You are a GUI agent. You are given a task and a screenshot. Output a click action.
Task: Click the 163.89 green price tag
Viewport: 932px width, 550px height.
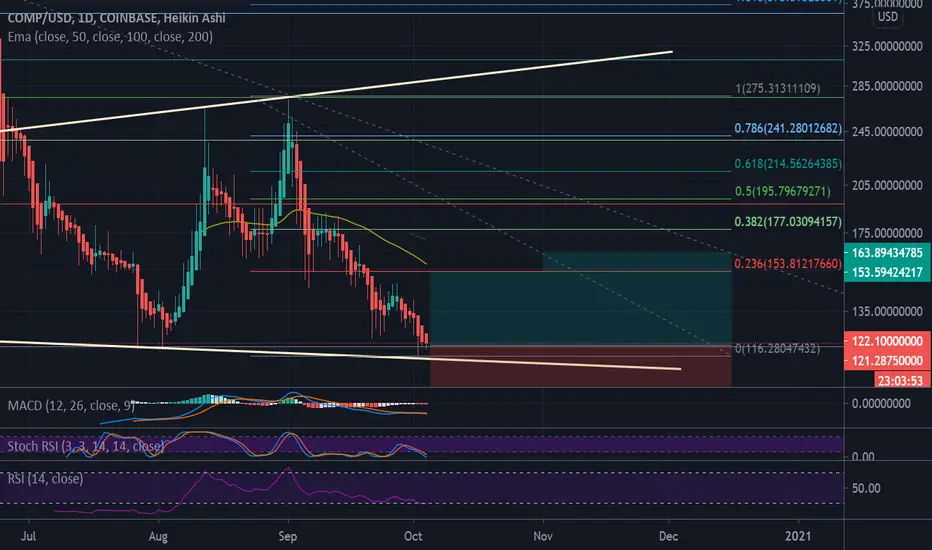[x=887, y=253]
